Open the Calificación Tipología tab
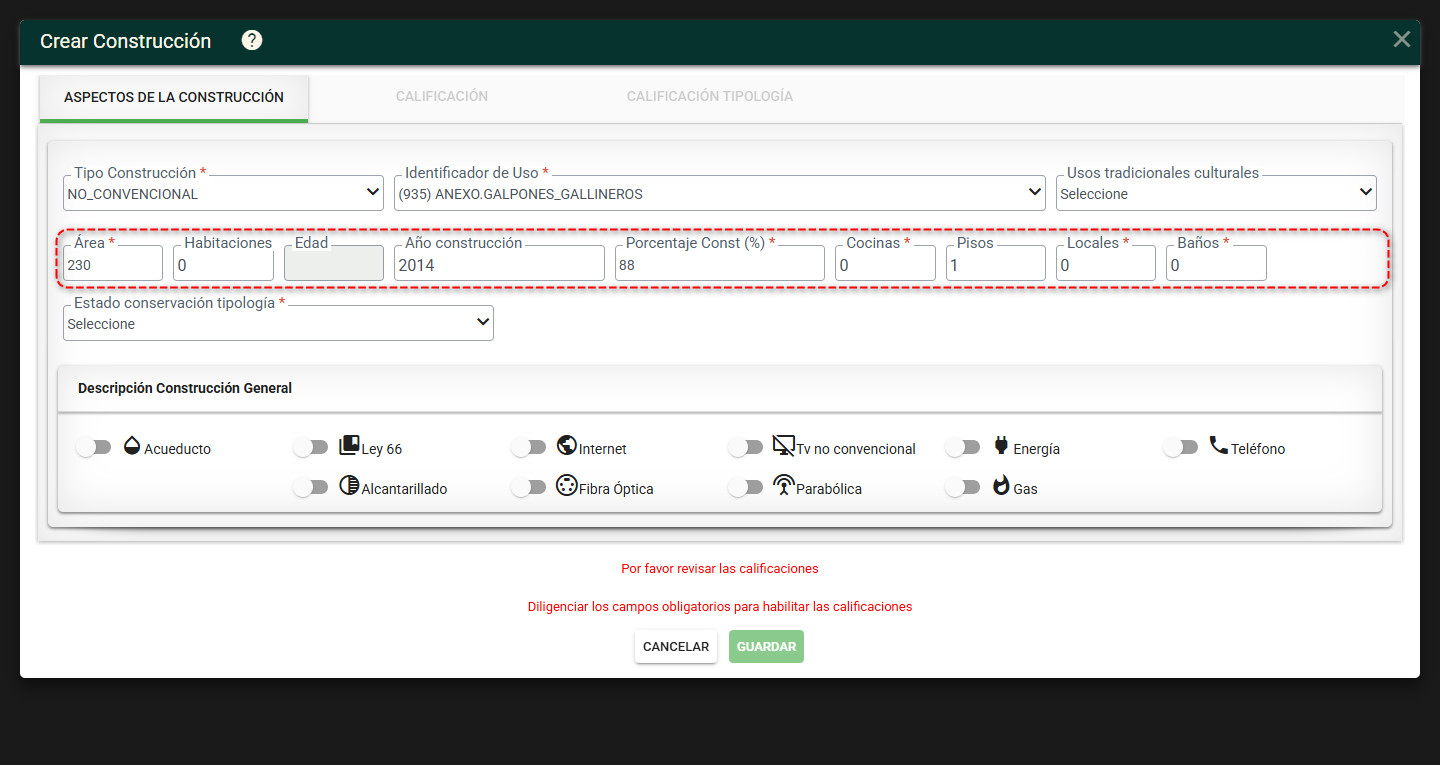 (710, 97)
